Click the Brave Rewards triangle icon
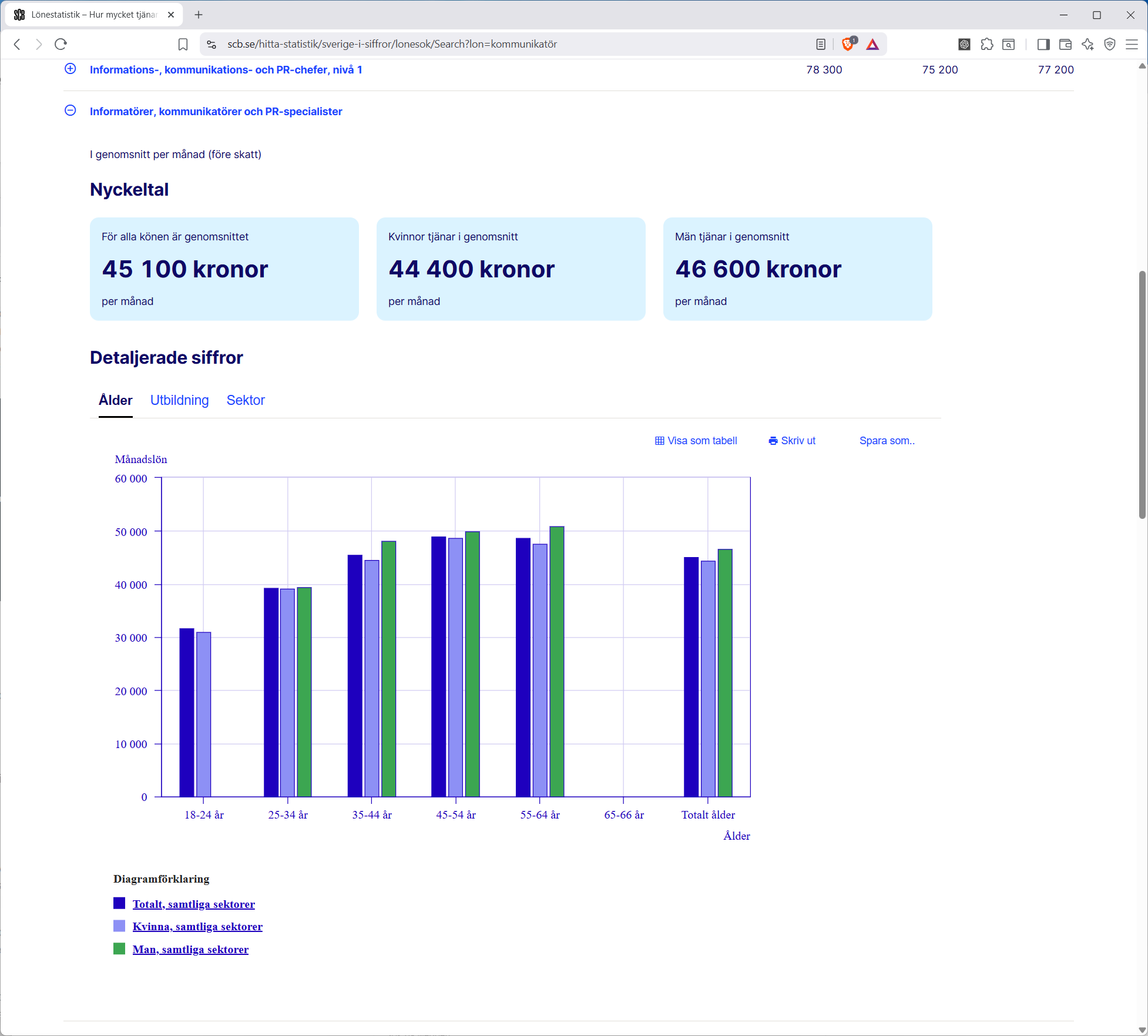The height and width of the screenshot is (1036, 1148). pyautogui.click(x=872, y=44)
